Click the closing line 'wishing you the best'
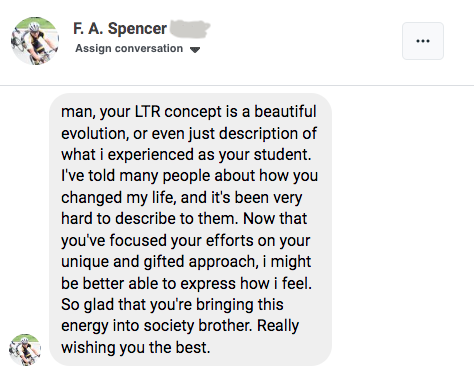This screenshot has width=474, height=380. pyautogui.click(x=136, y=348)
